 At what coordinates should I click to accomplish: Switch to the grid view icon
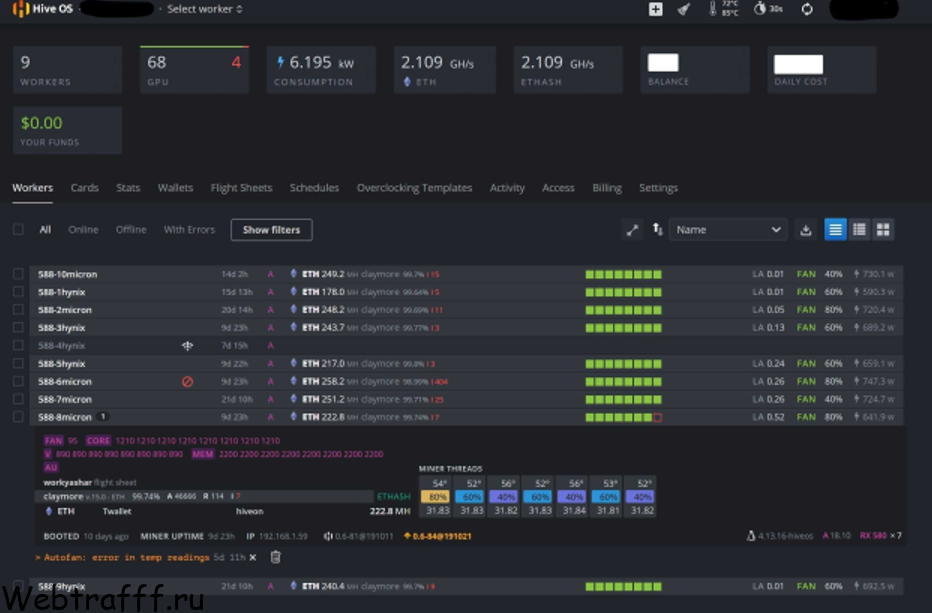tap(883, 230)
